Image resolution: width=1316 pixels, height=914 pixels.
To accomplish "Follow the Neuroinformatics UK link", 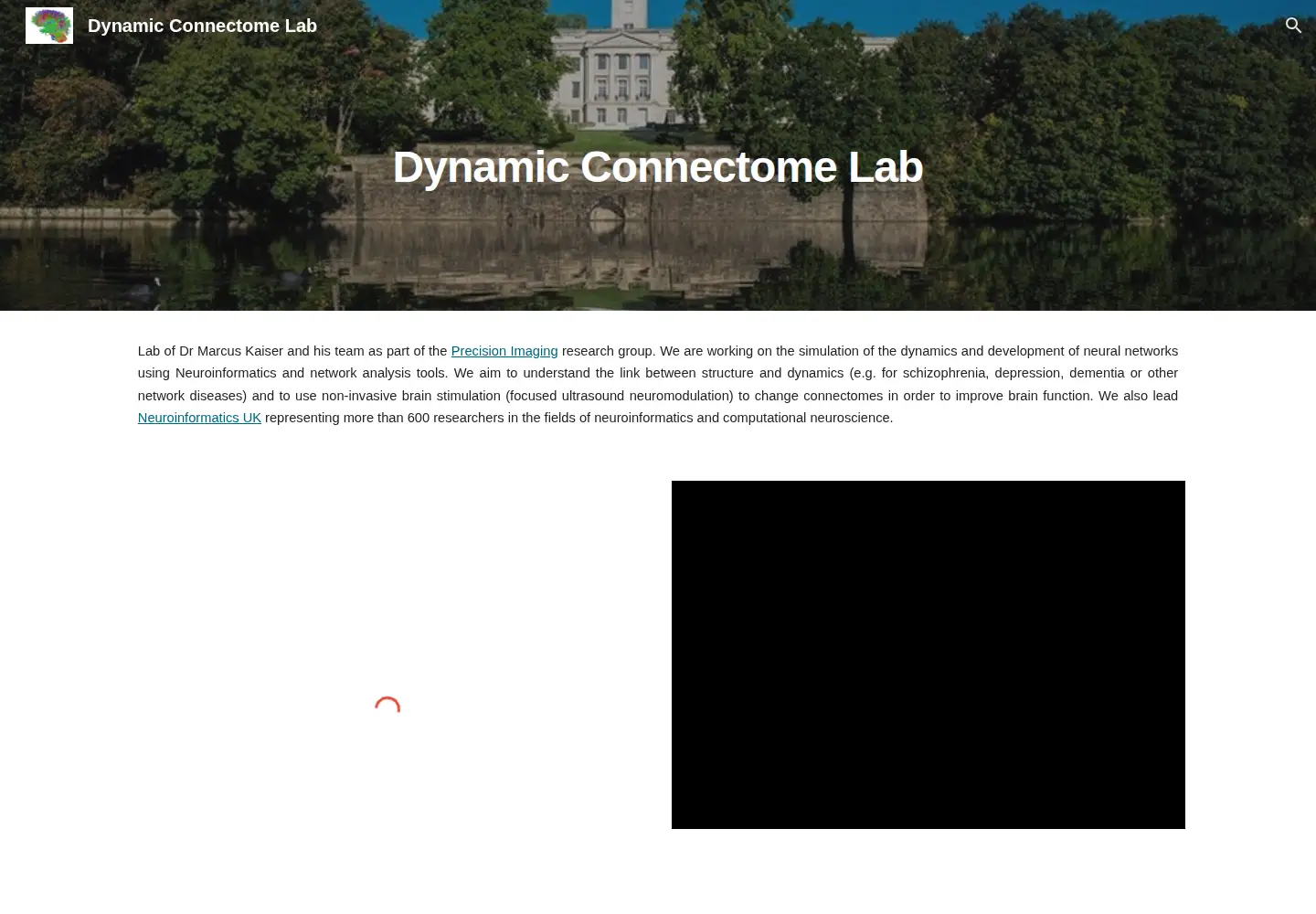I will pos(199,418).
